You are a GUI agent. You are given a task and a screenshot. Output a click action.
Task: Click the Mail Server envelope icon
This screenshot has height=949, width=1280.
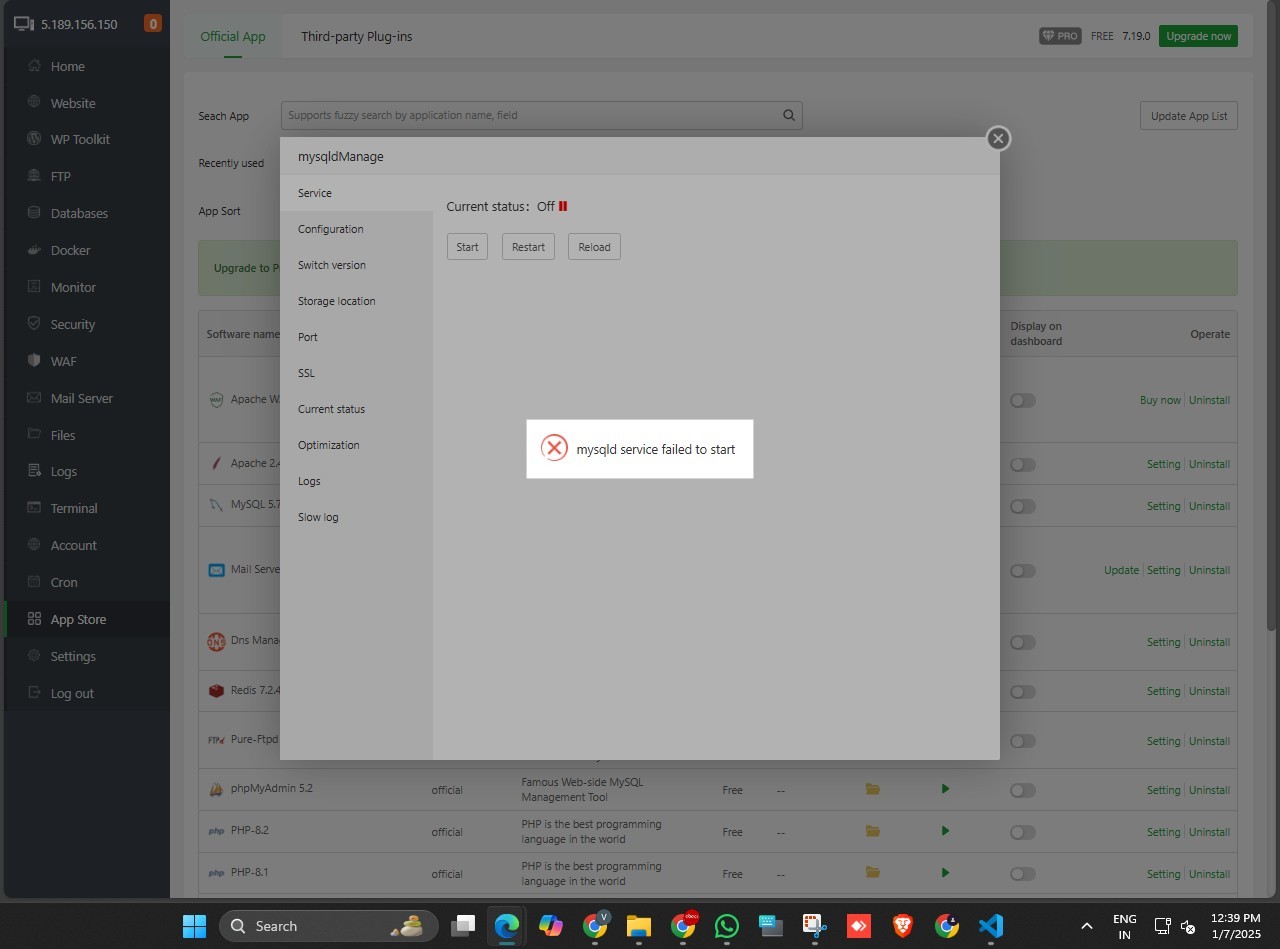(34, 398)
